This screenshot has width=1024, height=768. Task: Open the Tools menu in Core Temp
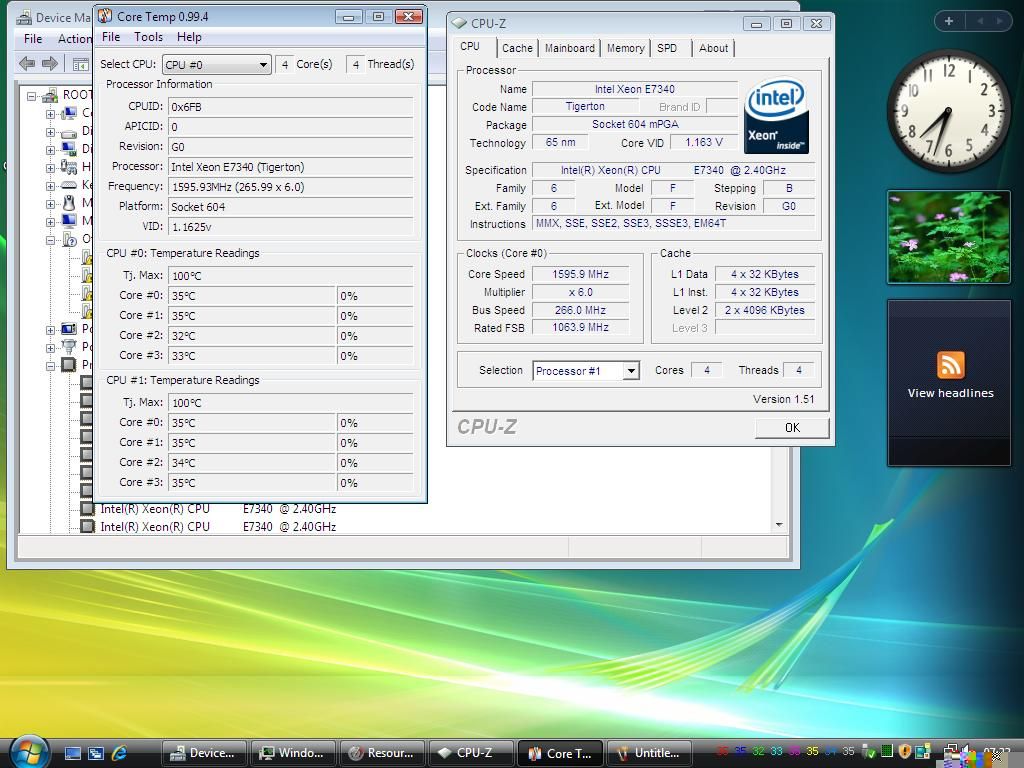click(x=148, y=37)
